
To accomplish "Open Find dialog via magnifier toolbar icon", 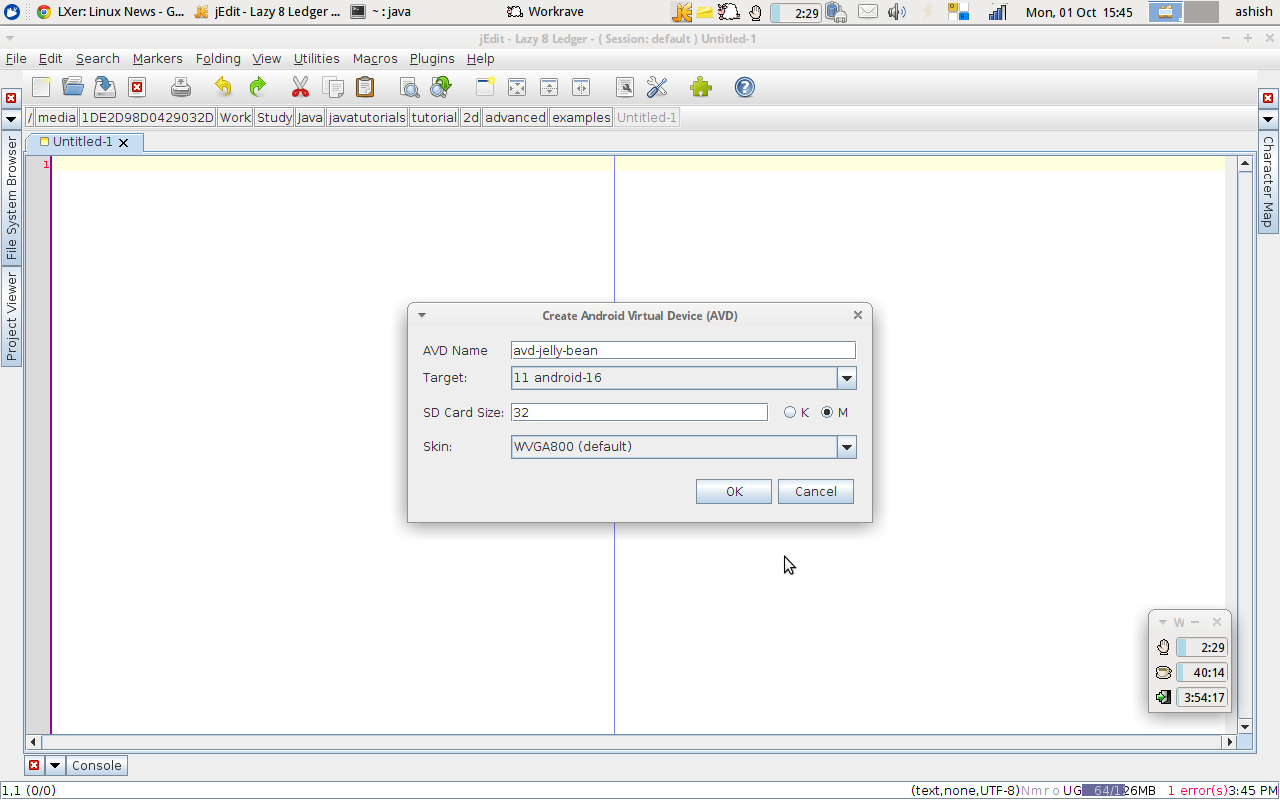I will [410, 87].
